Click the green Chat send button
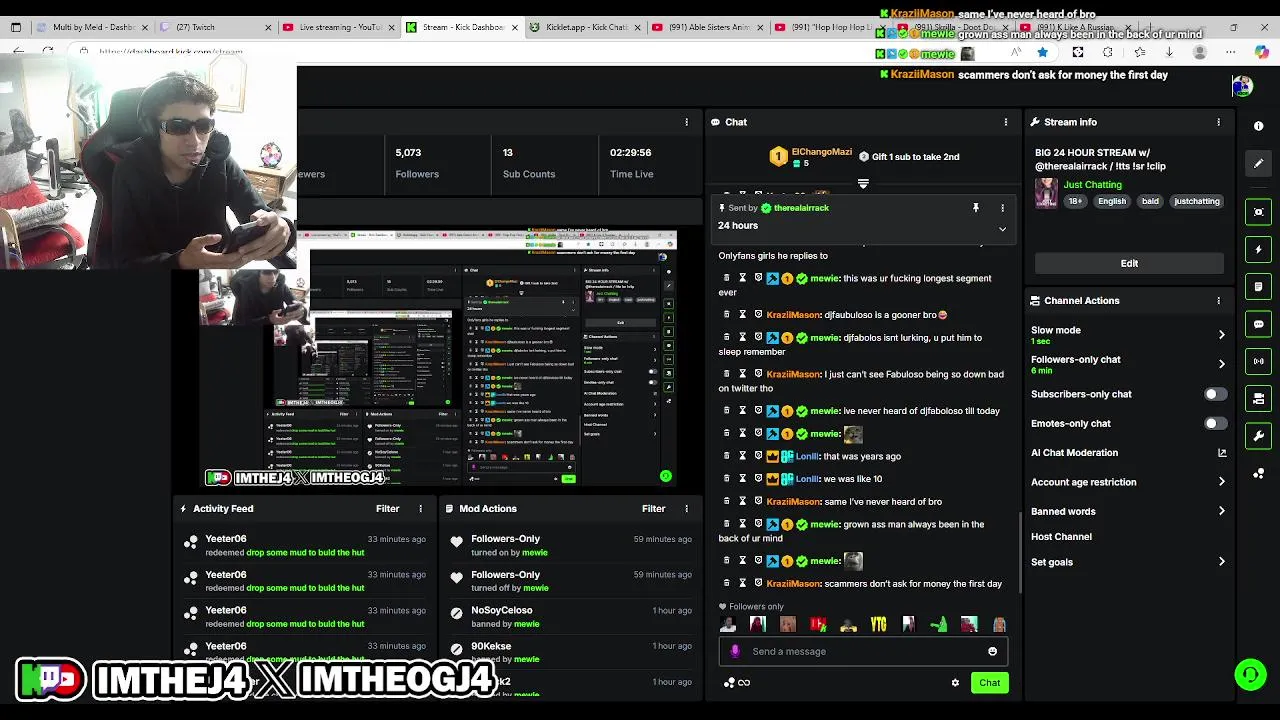1280x720 pixels. coord(989,683)
